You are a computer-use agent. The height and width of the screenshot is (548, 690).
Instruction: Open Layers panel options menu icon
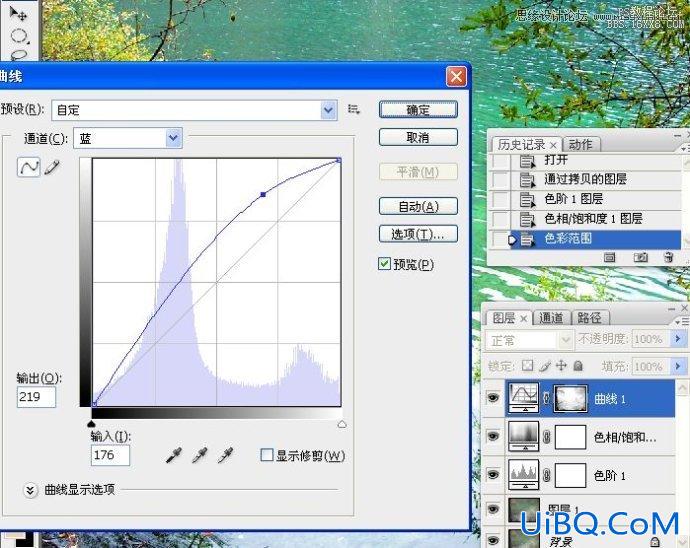coord(683,323)
